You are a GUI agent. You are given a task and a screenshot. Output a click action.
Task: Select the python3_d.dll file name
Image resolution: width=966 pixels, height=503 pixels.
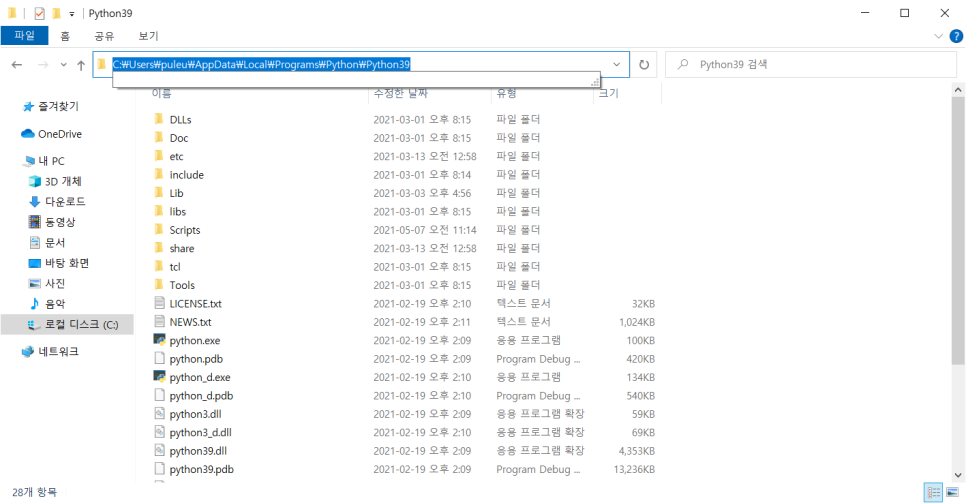[x=200, y=433]
